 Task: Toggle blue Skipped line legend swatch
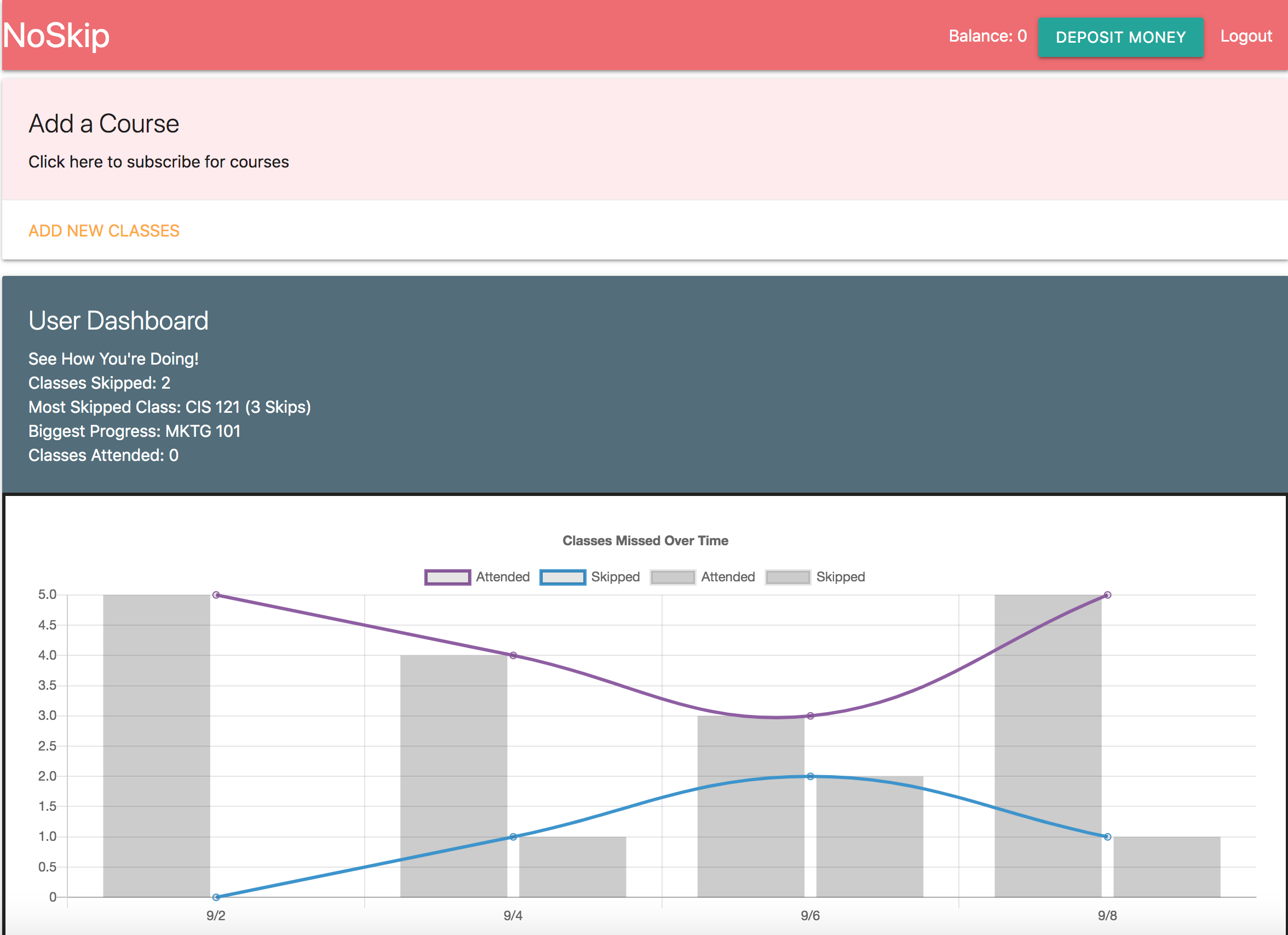[562, 577]
